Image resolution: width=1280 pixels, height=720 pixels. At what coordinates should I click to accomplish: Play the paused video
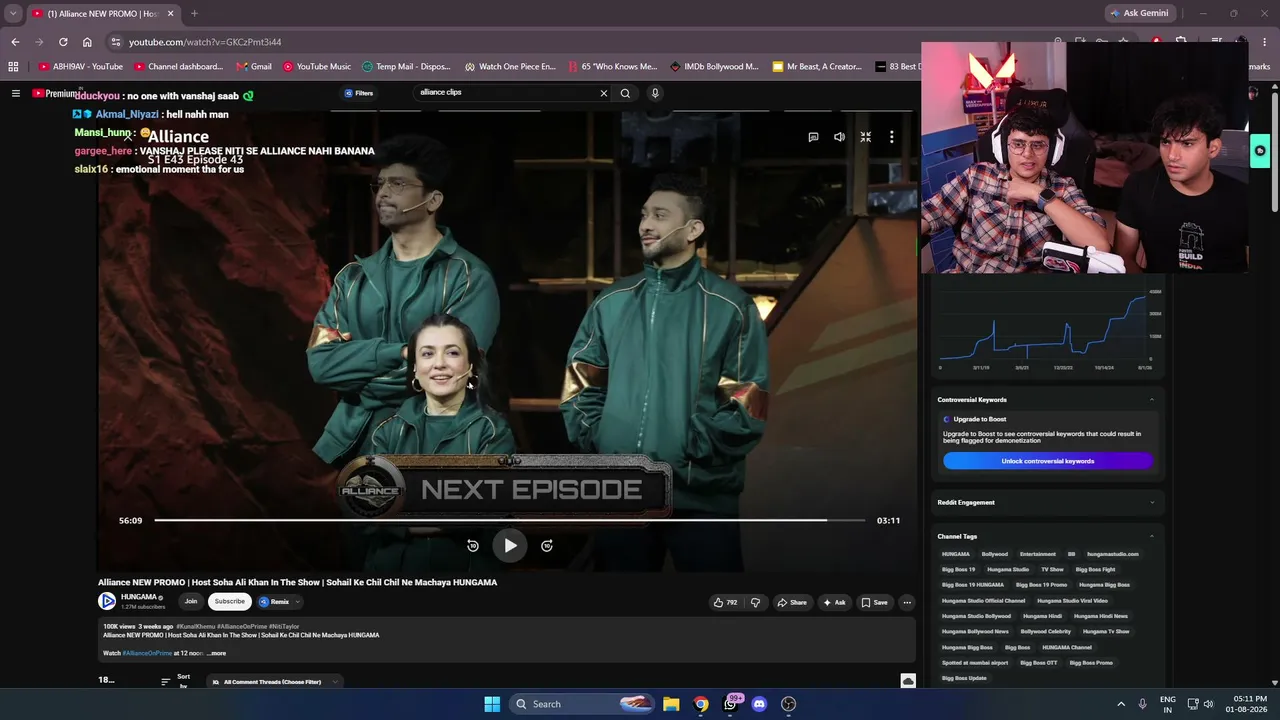[x=510, y=545]
